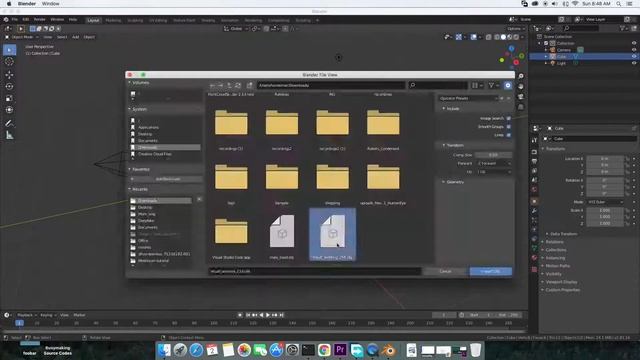Switch to Modeling workspace tab
This screenshot has height=360, width=640.
point(113,20)
